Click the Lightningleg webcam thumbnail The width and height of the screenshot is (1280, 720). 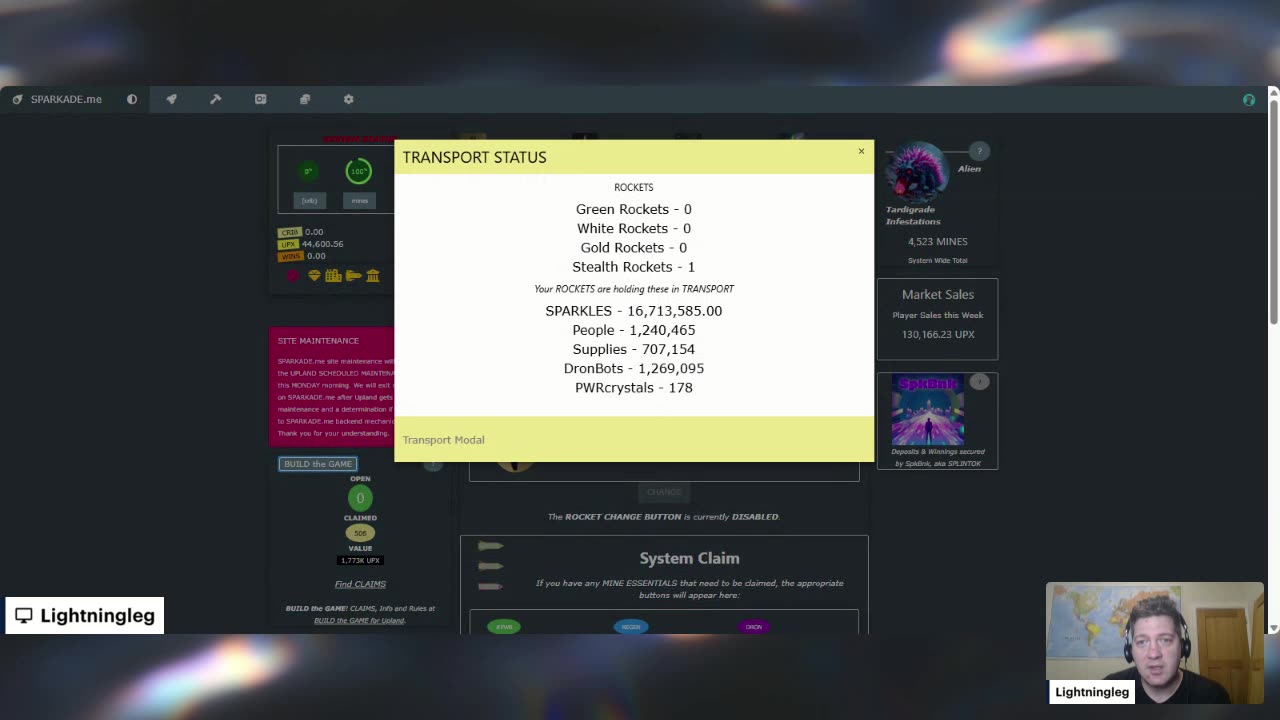1155,643
